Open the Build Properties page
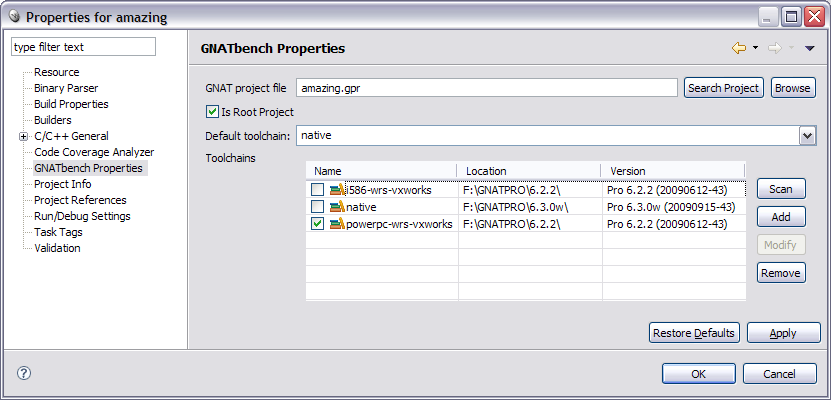 pyautogui.click(x=71, y=104)
